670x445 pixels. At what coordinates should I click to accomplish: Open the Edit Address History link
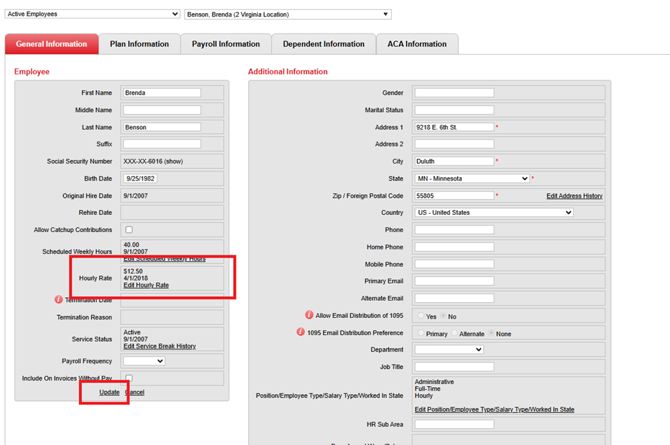[x=574, y=196]
